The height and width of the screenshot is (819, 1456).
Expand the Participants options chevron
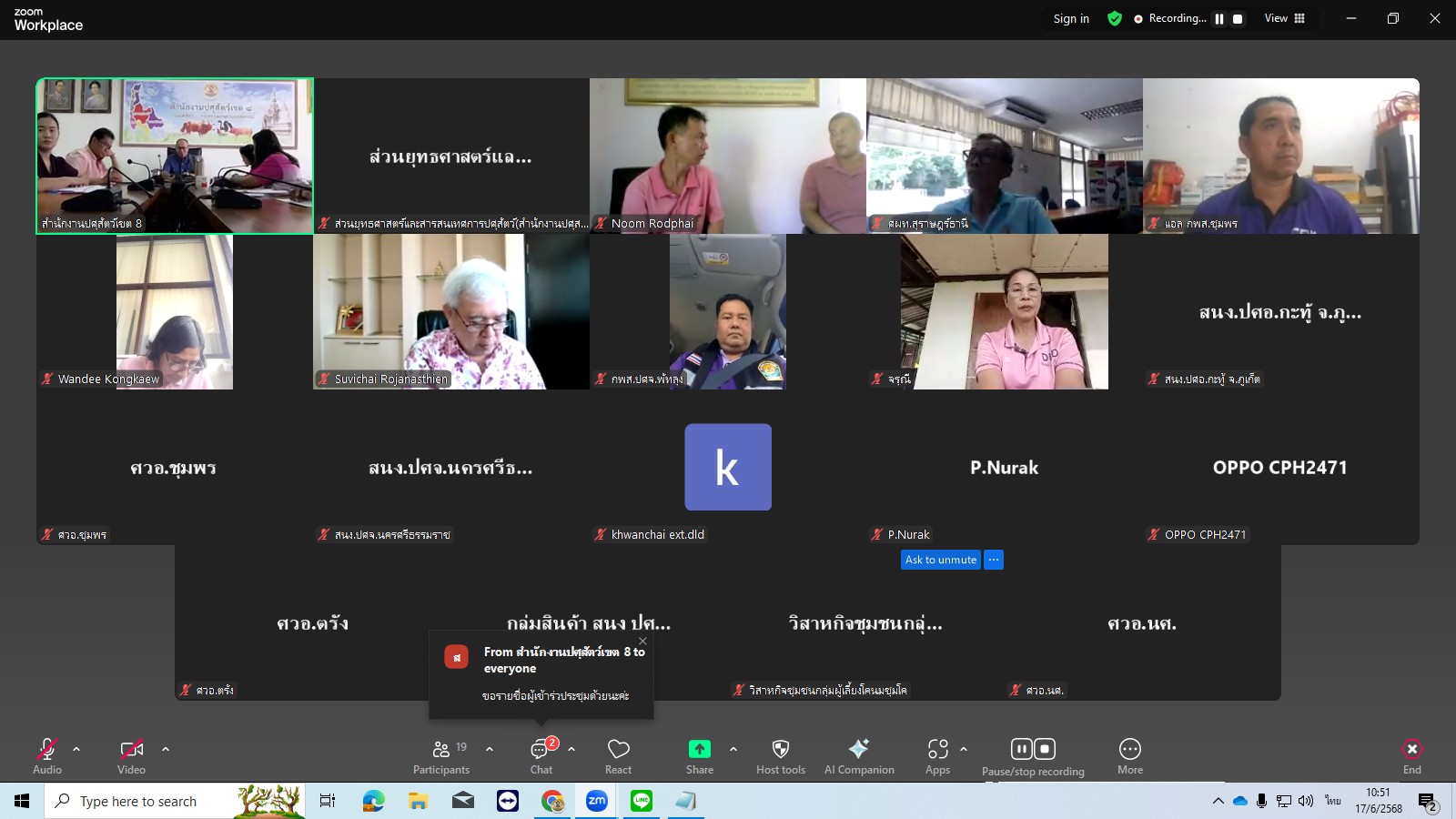pos(490,749)
